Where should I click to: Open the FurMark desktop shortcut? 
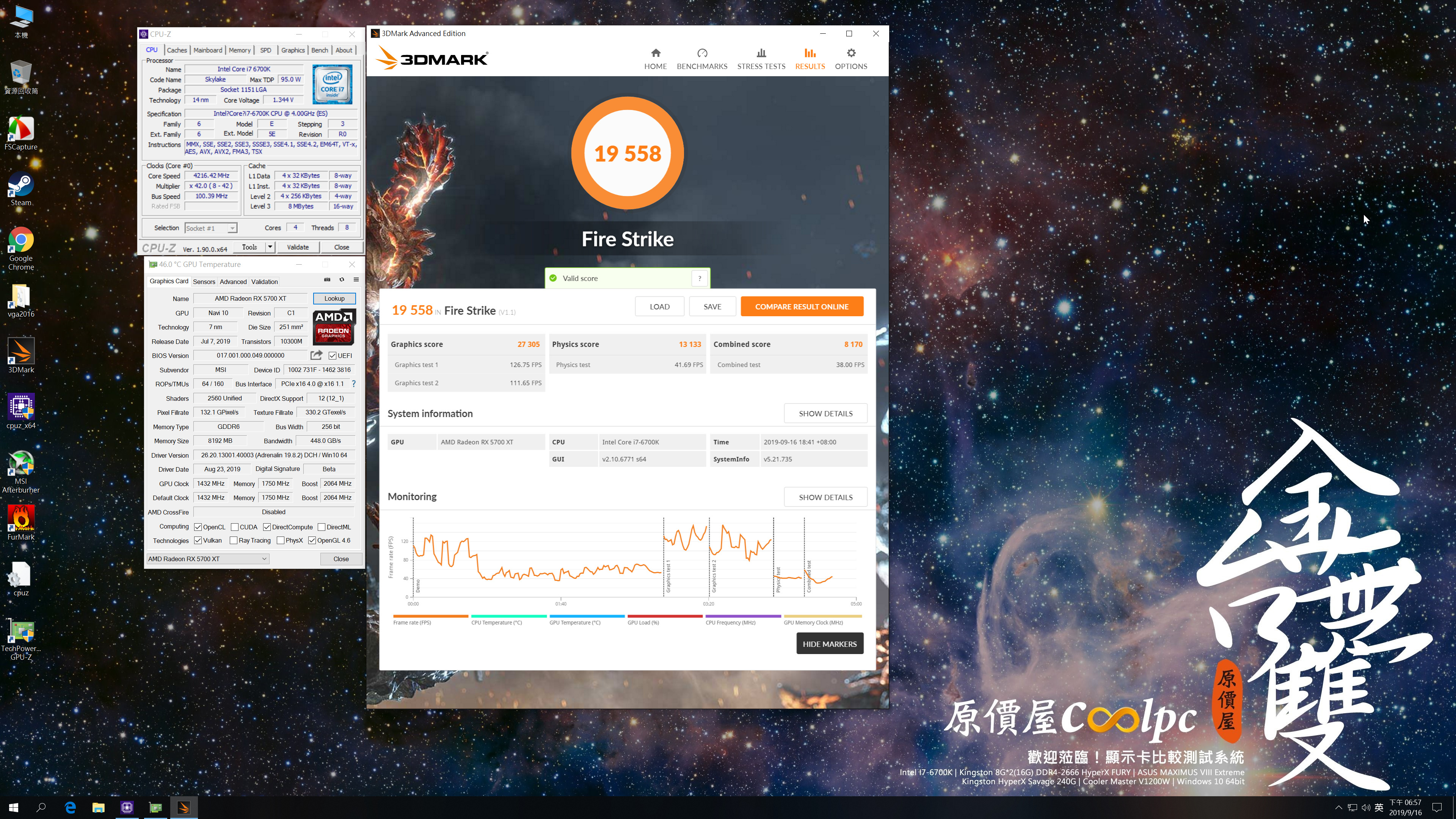click(21, 522)
